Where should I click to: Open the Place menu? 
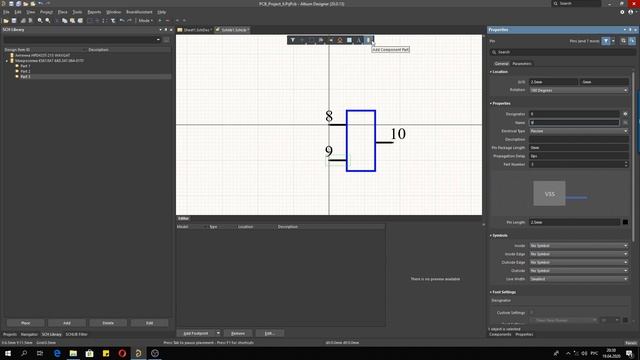pyautogui.click(x=62, y=12)
